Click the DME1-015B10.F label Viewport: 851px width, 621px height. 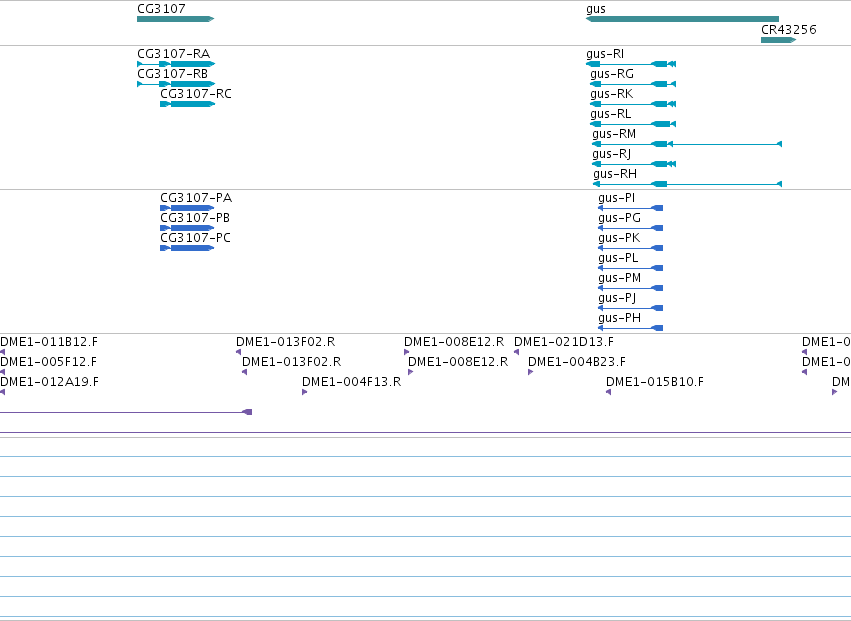click(655, 382)
